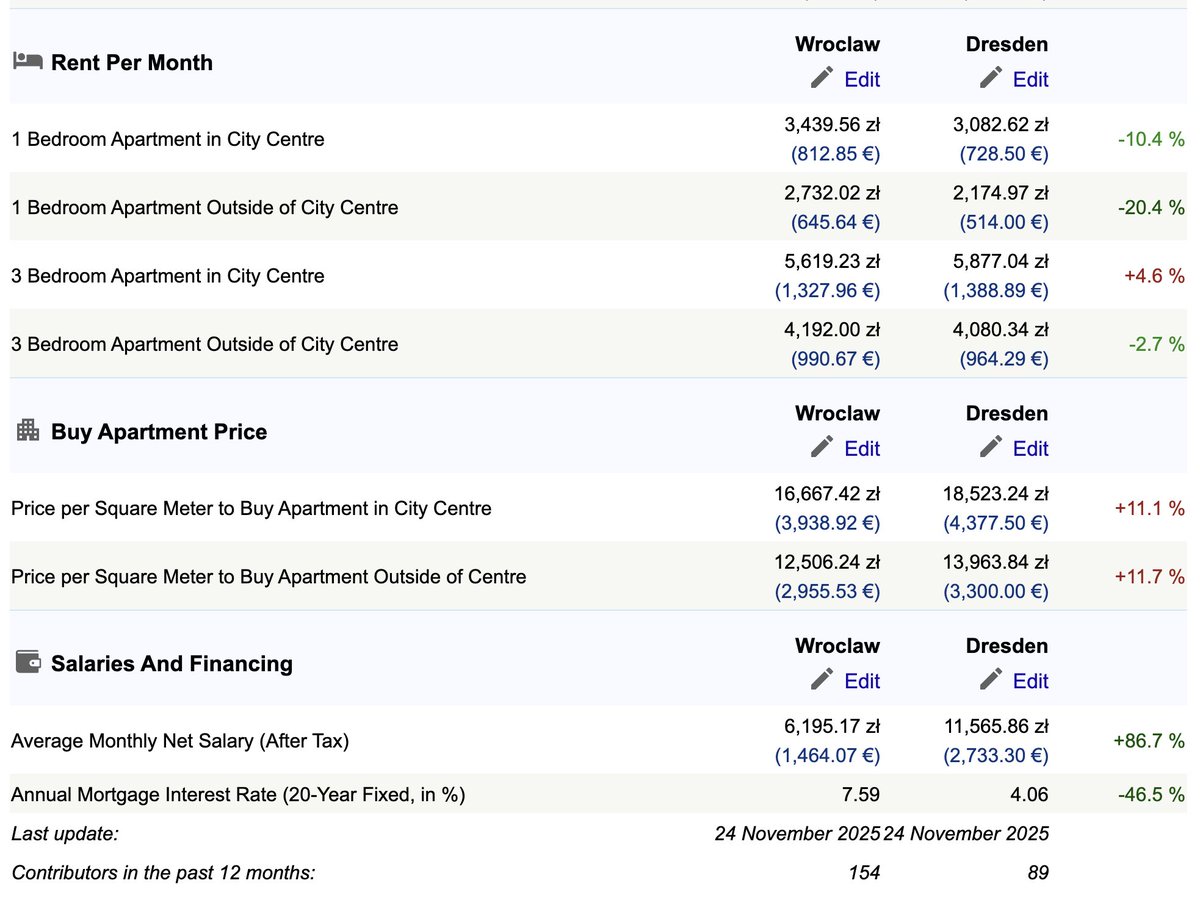Screen dimensions: 1200x908
Task: Click the 'Last update:' label
Action: tap(65, 834)
